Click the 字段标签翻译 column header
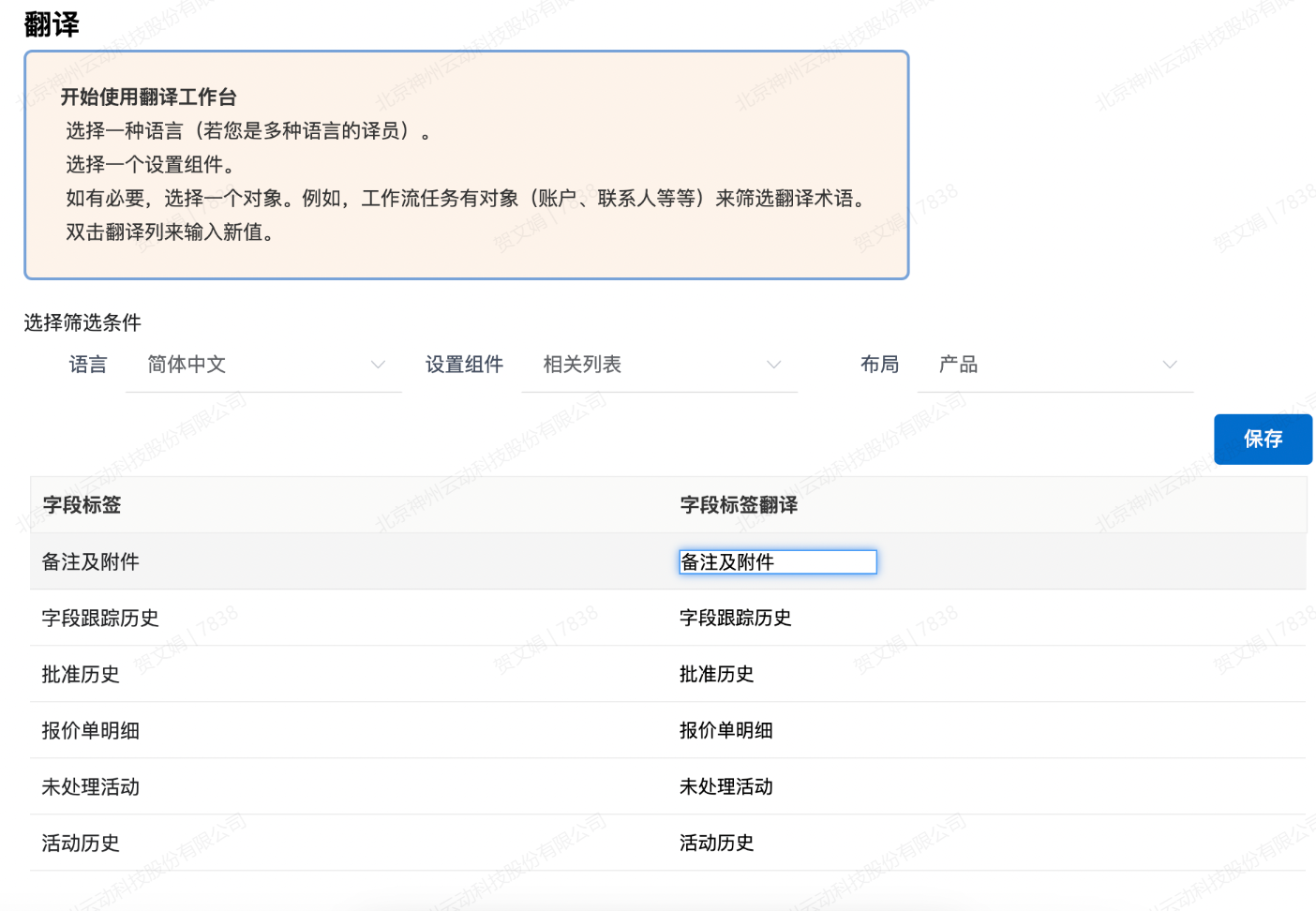This screenshot has width=1316, height=911. pos(738,505)
